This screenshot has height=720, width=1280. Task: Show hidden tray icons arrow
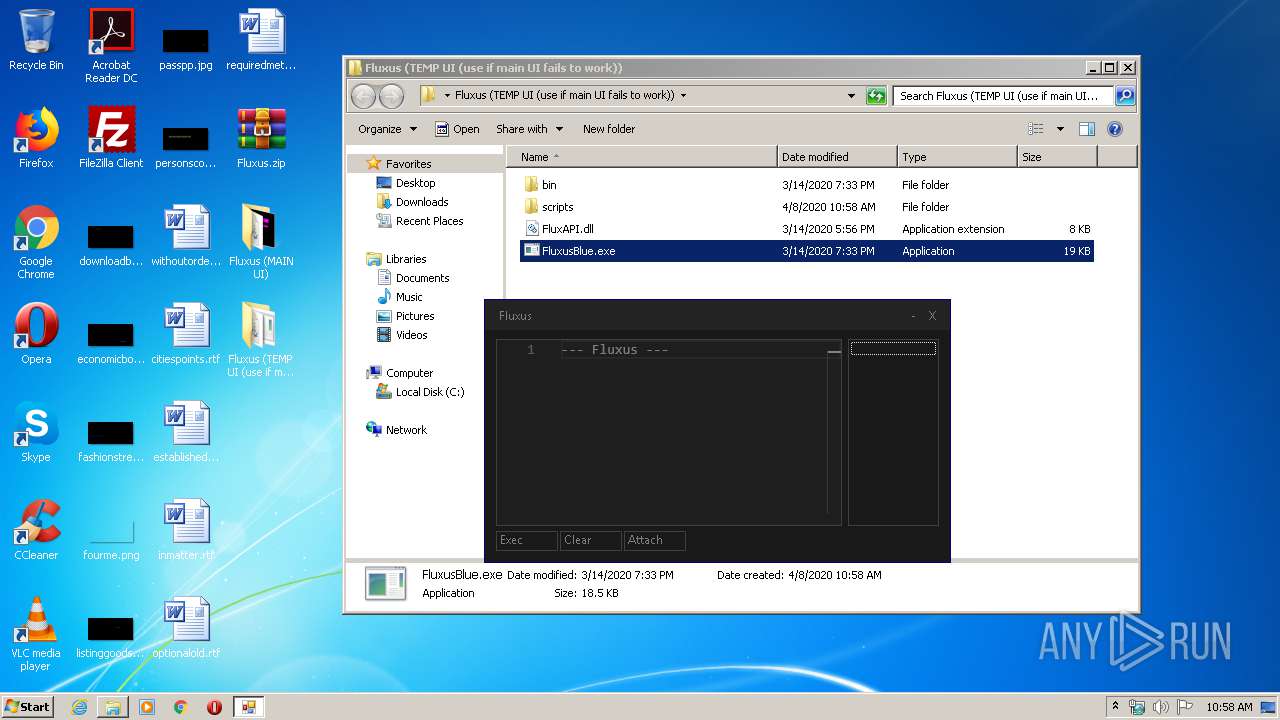(1115, 707)
